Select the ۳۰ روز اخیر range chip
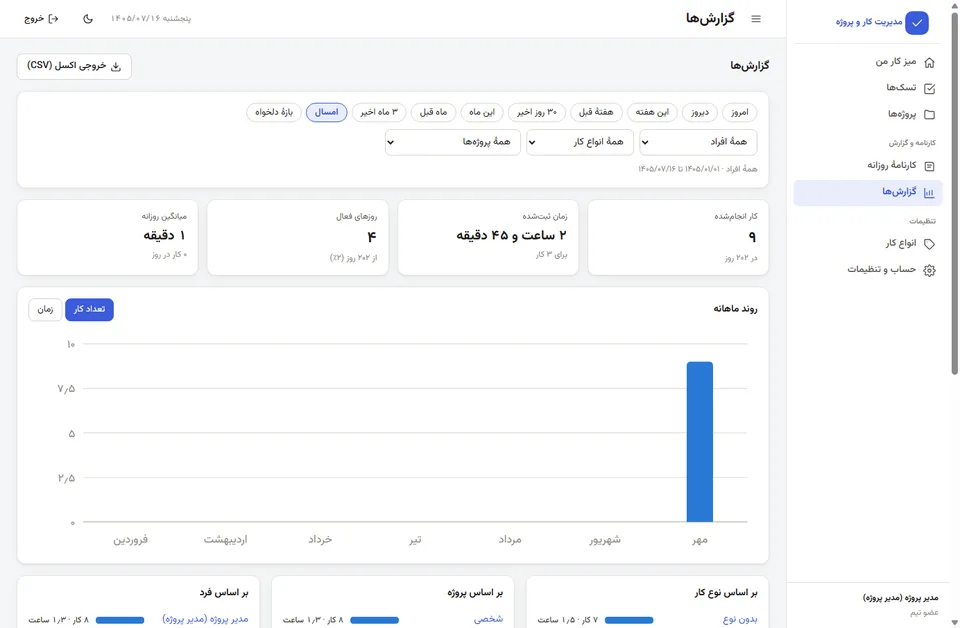960x628 pixels. pyautogui.click(x=537, y=113)
